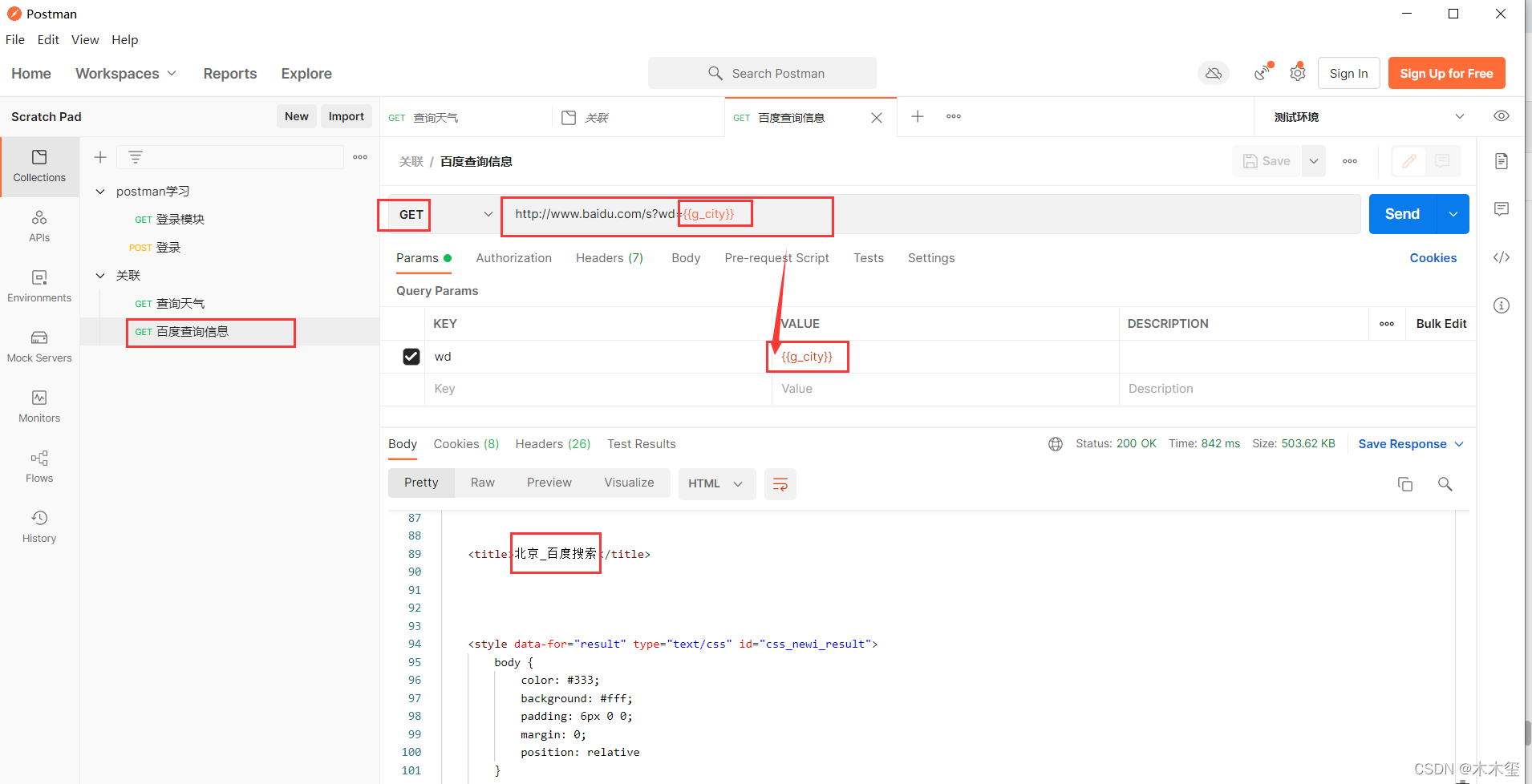Click the New button

click(296, 116)
